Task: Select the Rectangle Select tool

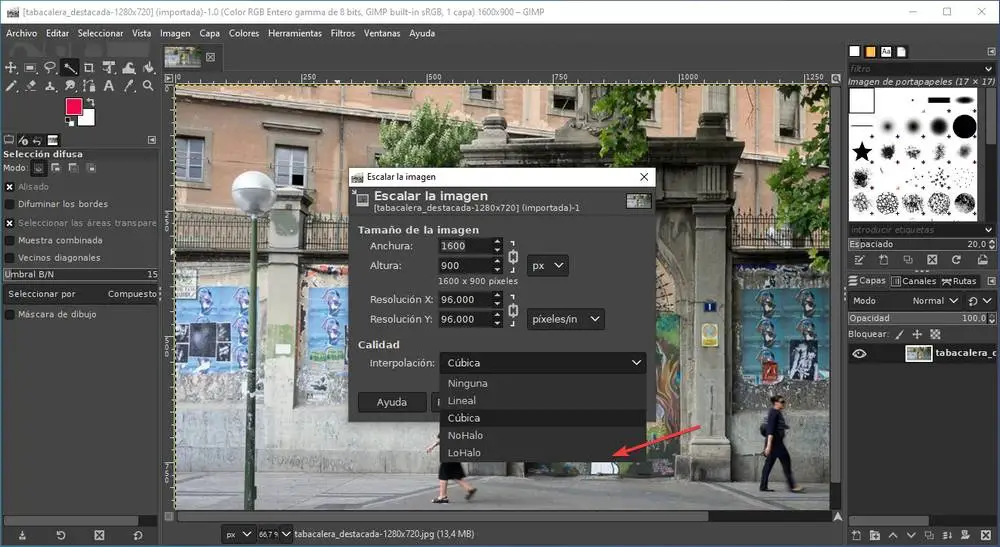Action: tap(30, 68)
